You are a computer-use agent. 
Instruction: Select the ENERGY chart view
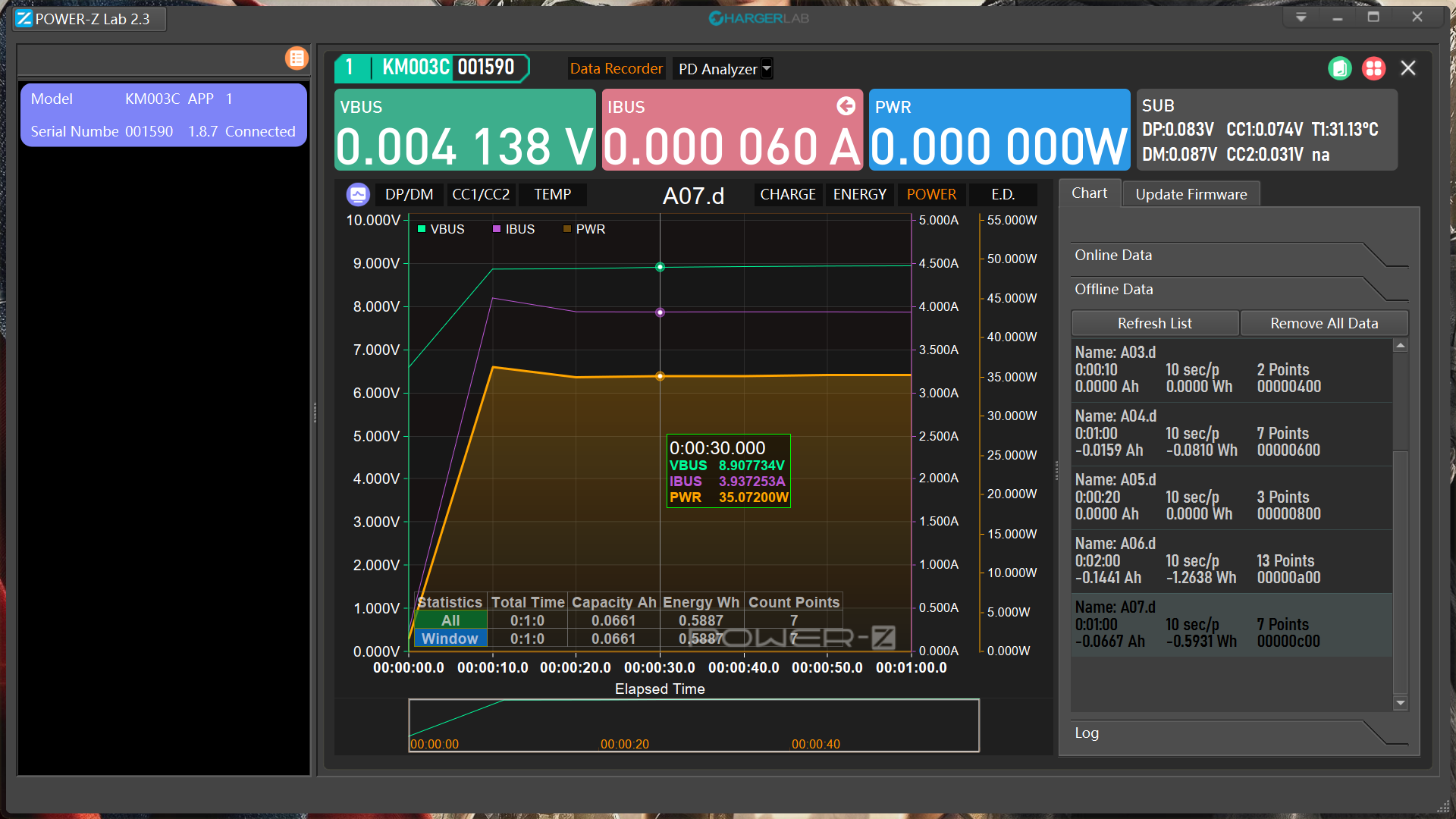coord(859,195)
